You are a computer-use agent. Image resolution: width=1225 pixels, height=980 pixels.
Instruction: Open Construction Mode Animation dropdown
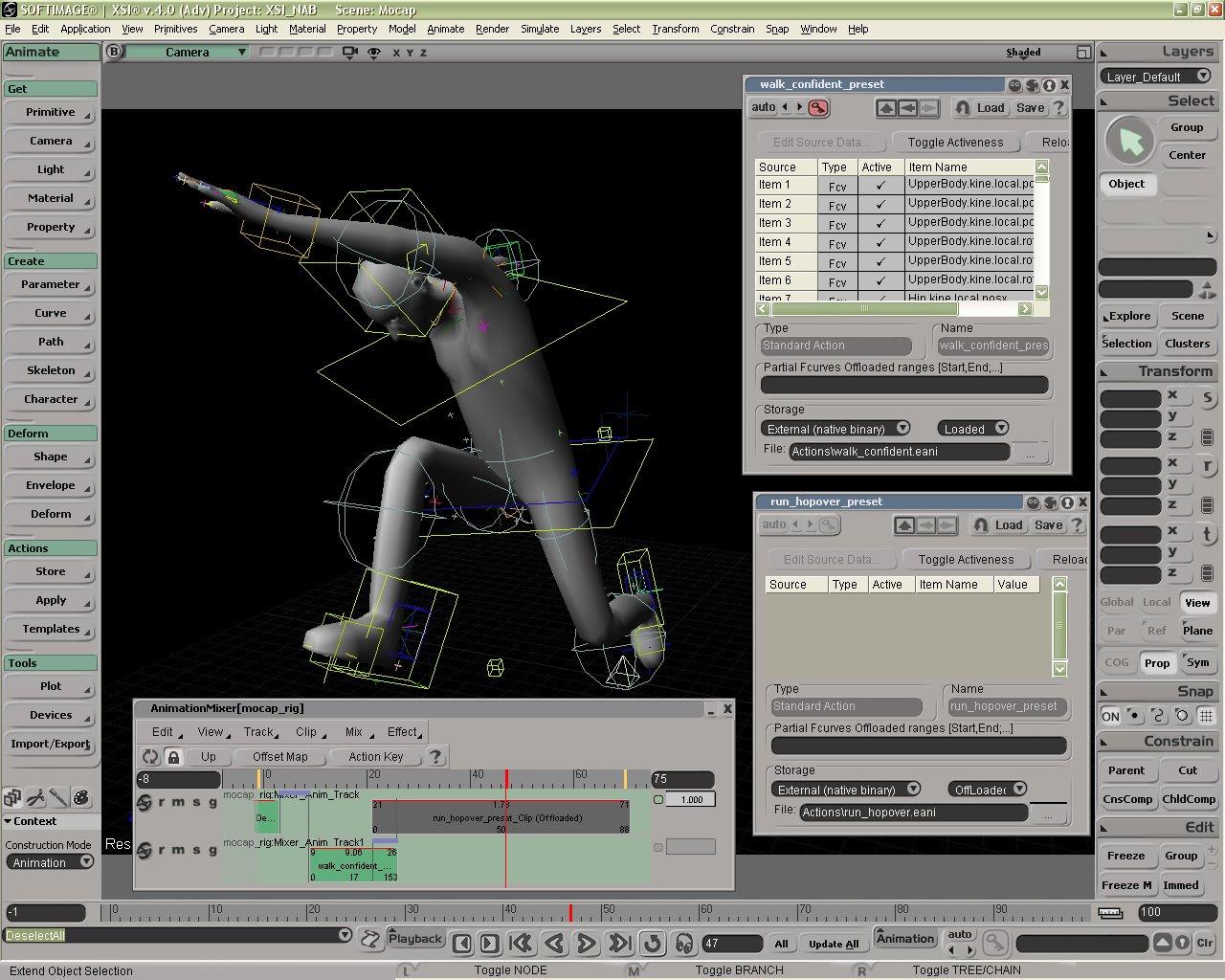coord(50,863)
